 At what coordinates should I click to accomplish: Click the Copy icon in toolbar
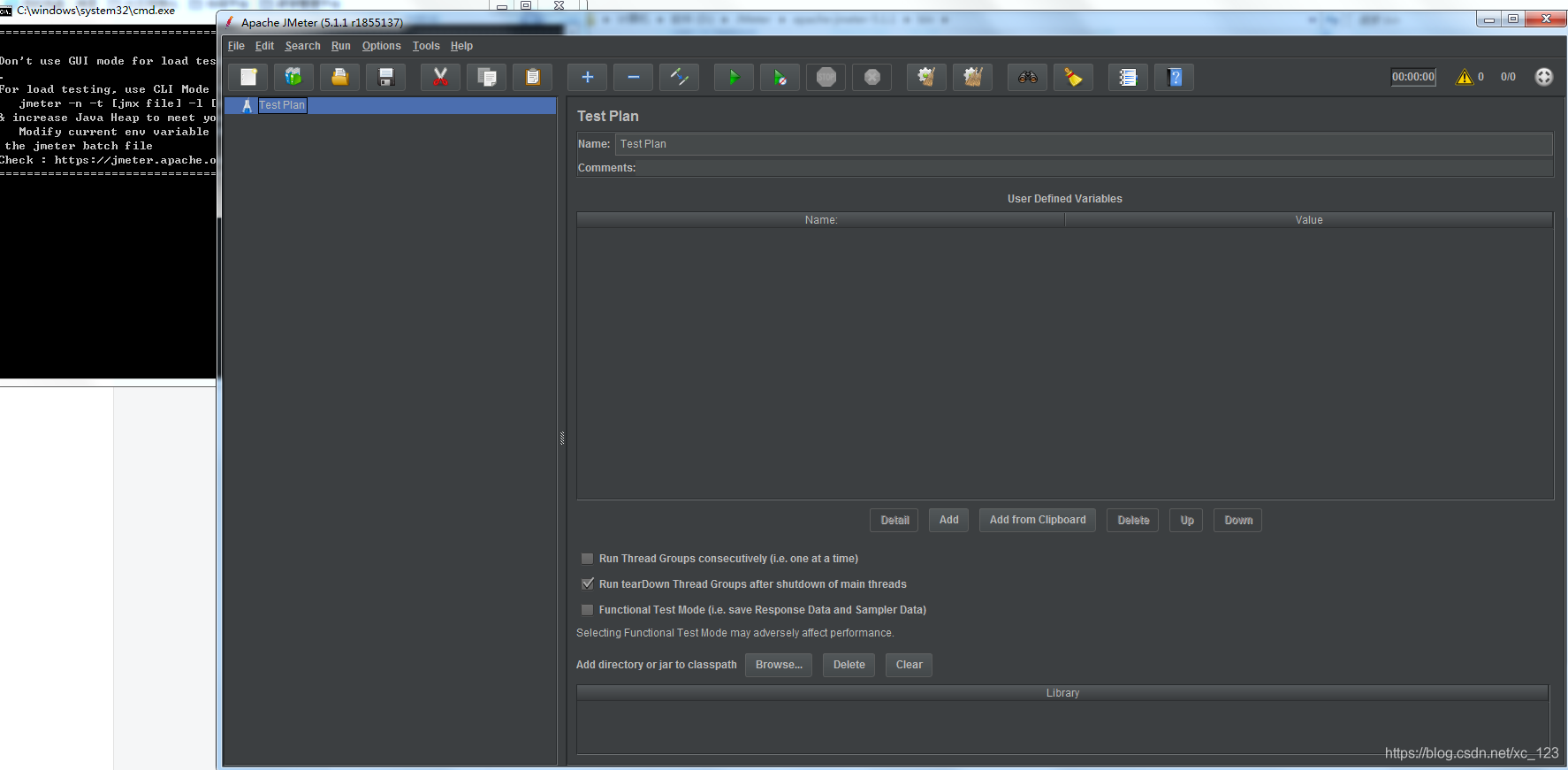(487, 78)
